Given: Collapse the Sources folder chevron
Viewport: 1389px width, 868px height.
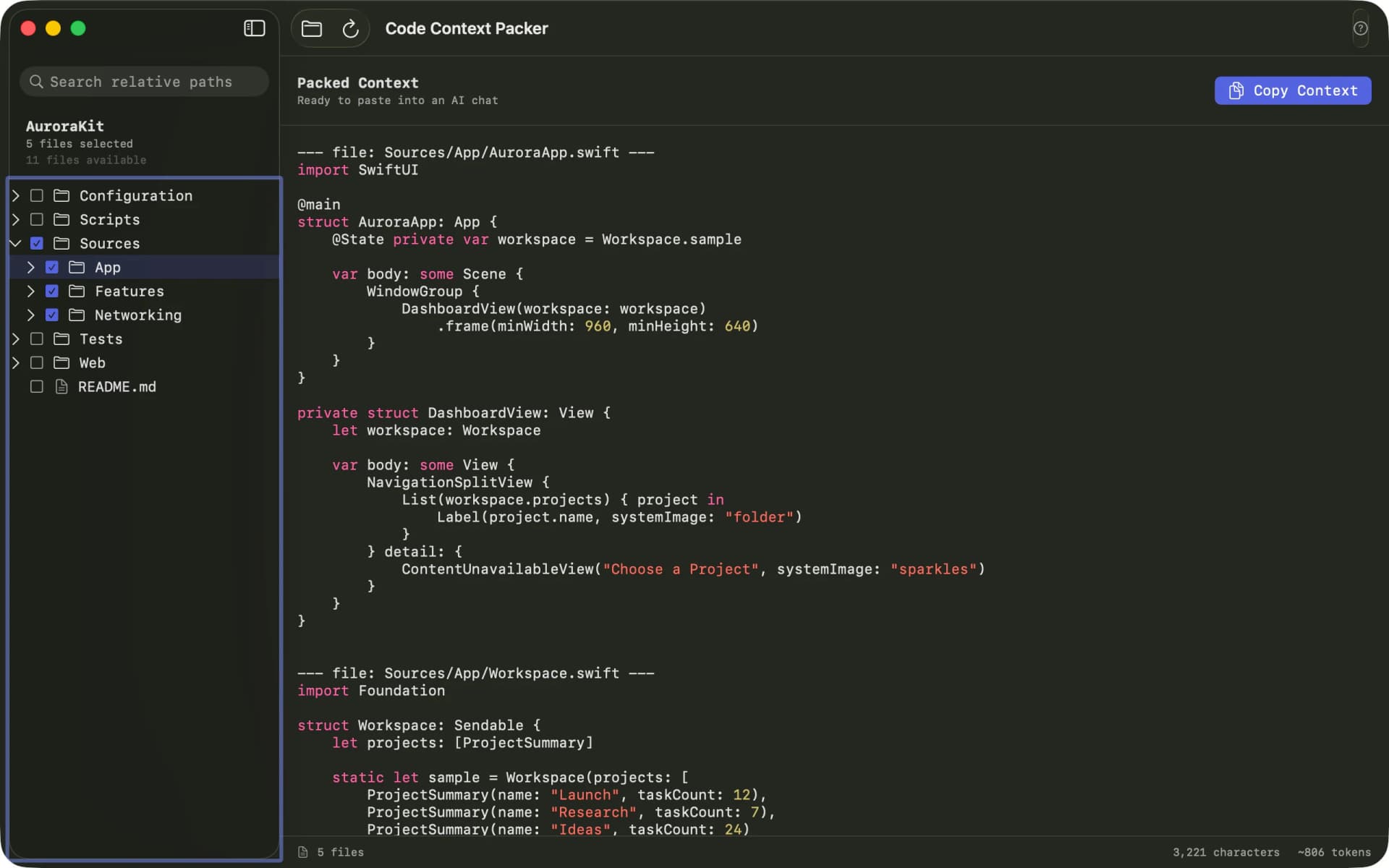Looking at the screenshot, I should click(16, 243).
